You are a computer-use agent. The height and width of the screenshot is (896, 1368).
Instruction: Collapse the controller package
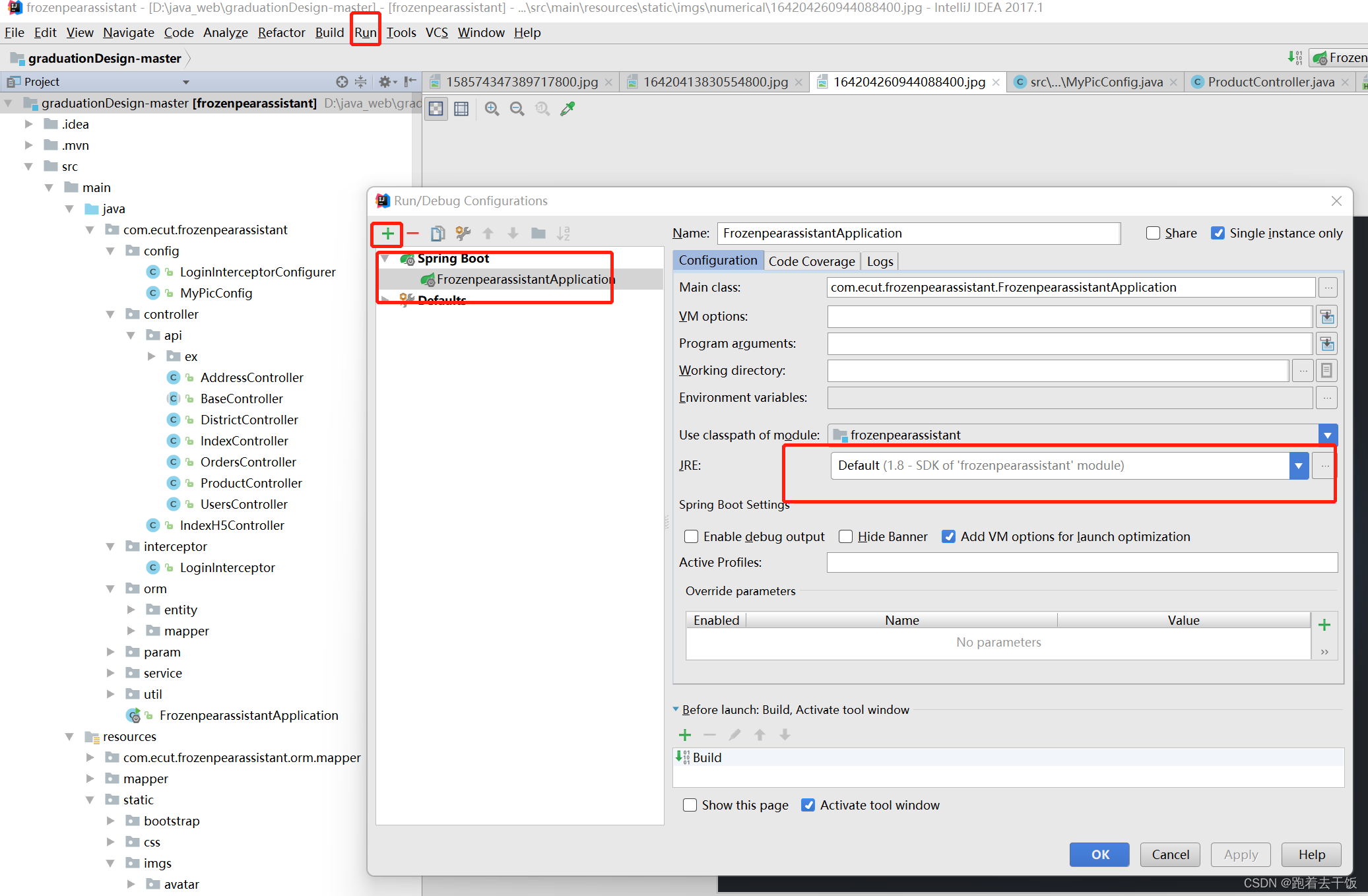tap(110, 314)
